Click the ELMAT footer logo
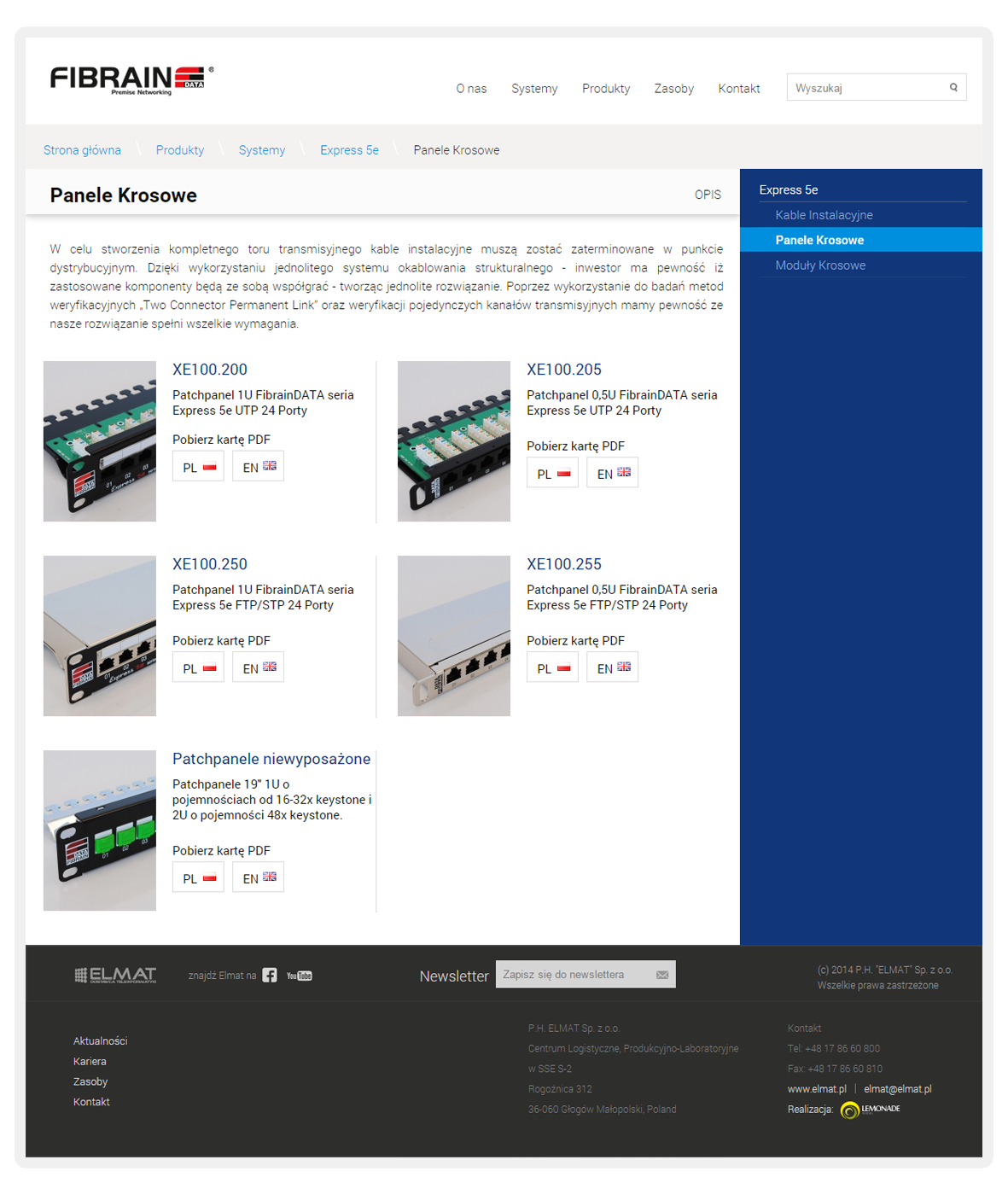1008x1183 pixels. point(115,975)
